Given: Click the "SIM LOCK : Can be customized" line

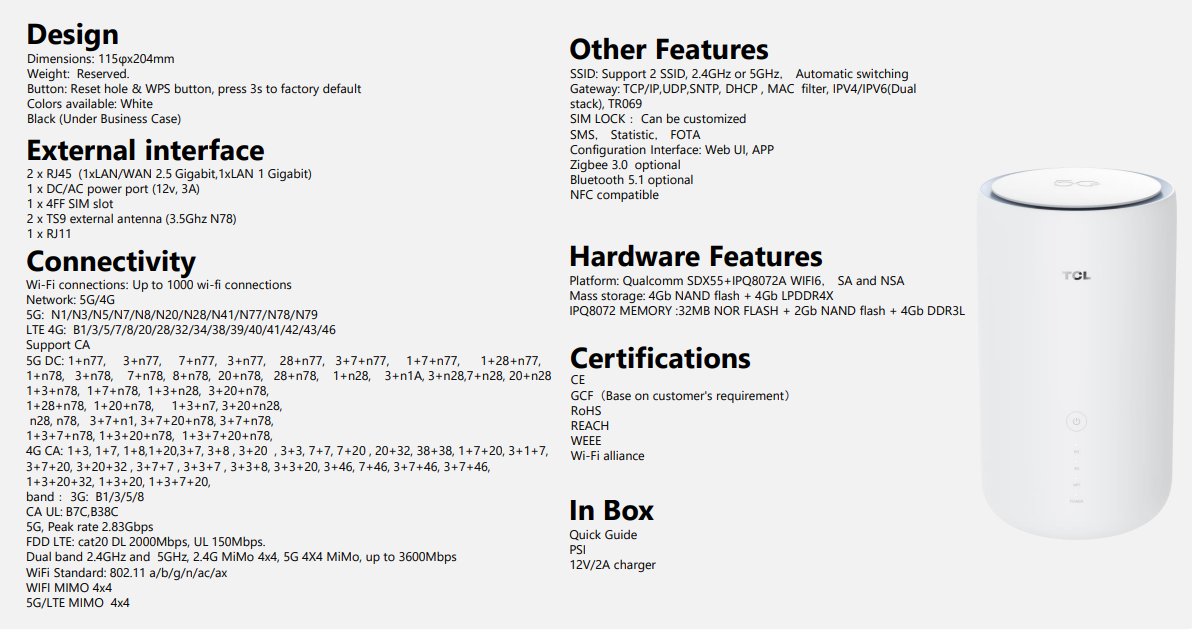Looking at the screenshot, I should 658,119.
